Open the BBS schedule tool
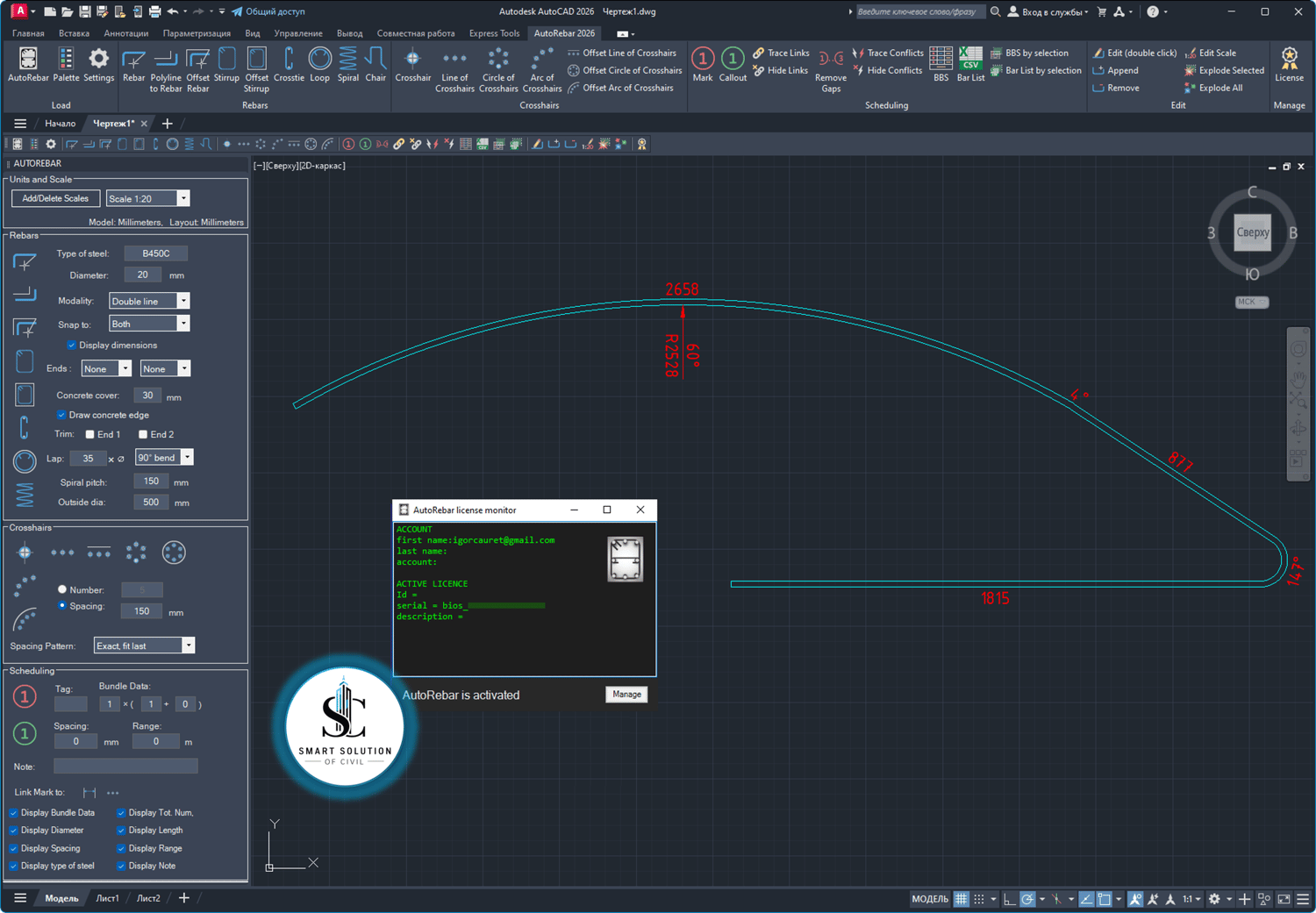The image size is (1316, 913). [941, 65]
